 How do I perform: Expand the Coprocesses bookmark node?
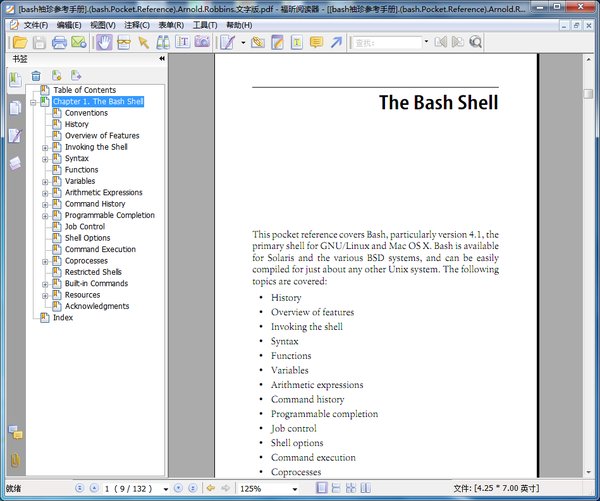(45, 262)
